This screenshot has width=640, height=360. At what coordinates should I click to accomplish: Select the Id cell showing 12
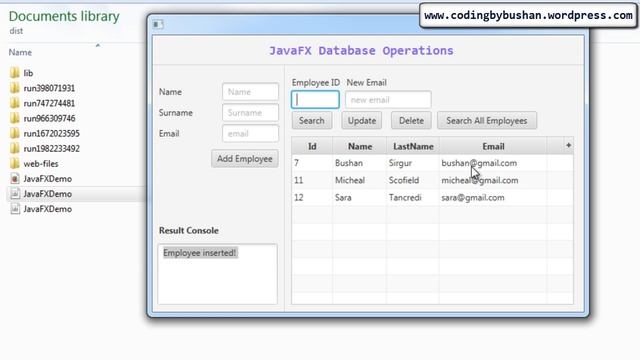pyautogui.click(x=312, y=198)
